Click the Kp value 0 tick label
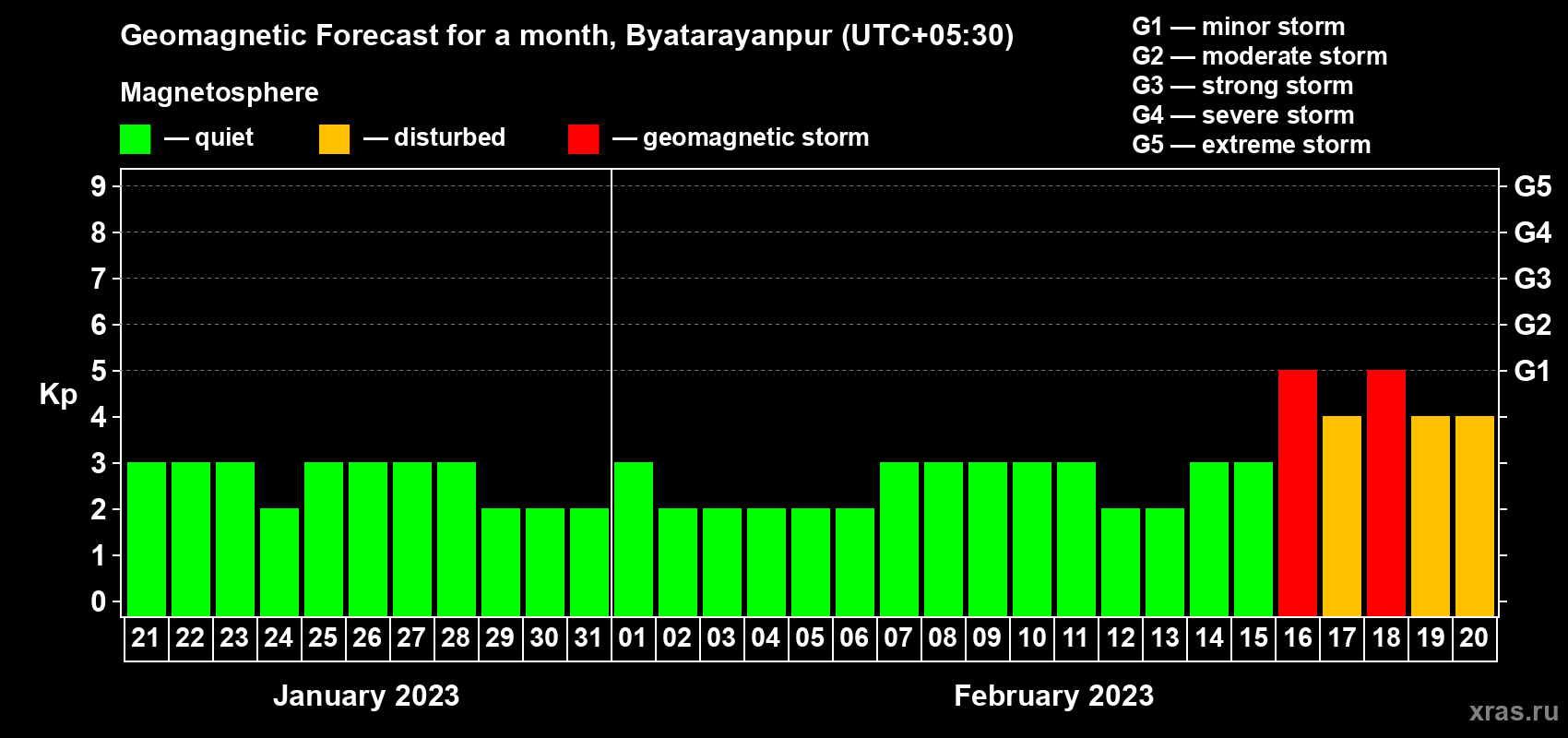This screenshot has height=738, width=1568. [98, 601]
